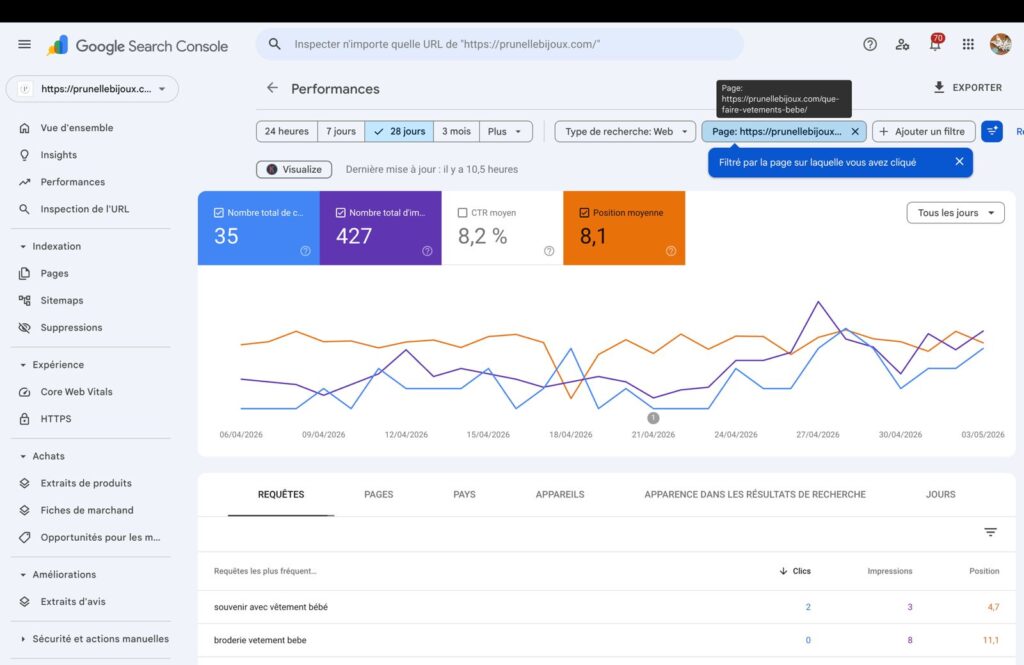Select the 24 heures date range
The height and width of the screenshot is (665, 1024).
point(287,131)
